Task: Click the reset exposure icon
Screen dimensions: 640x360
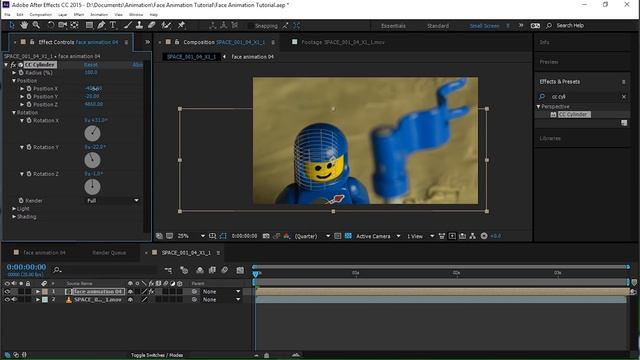Action: pos(484,236)
